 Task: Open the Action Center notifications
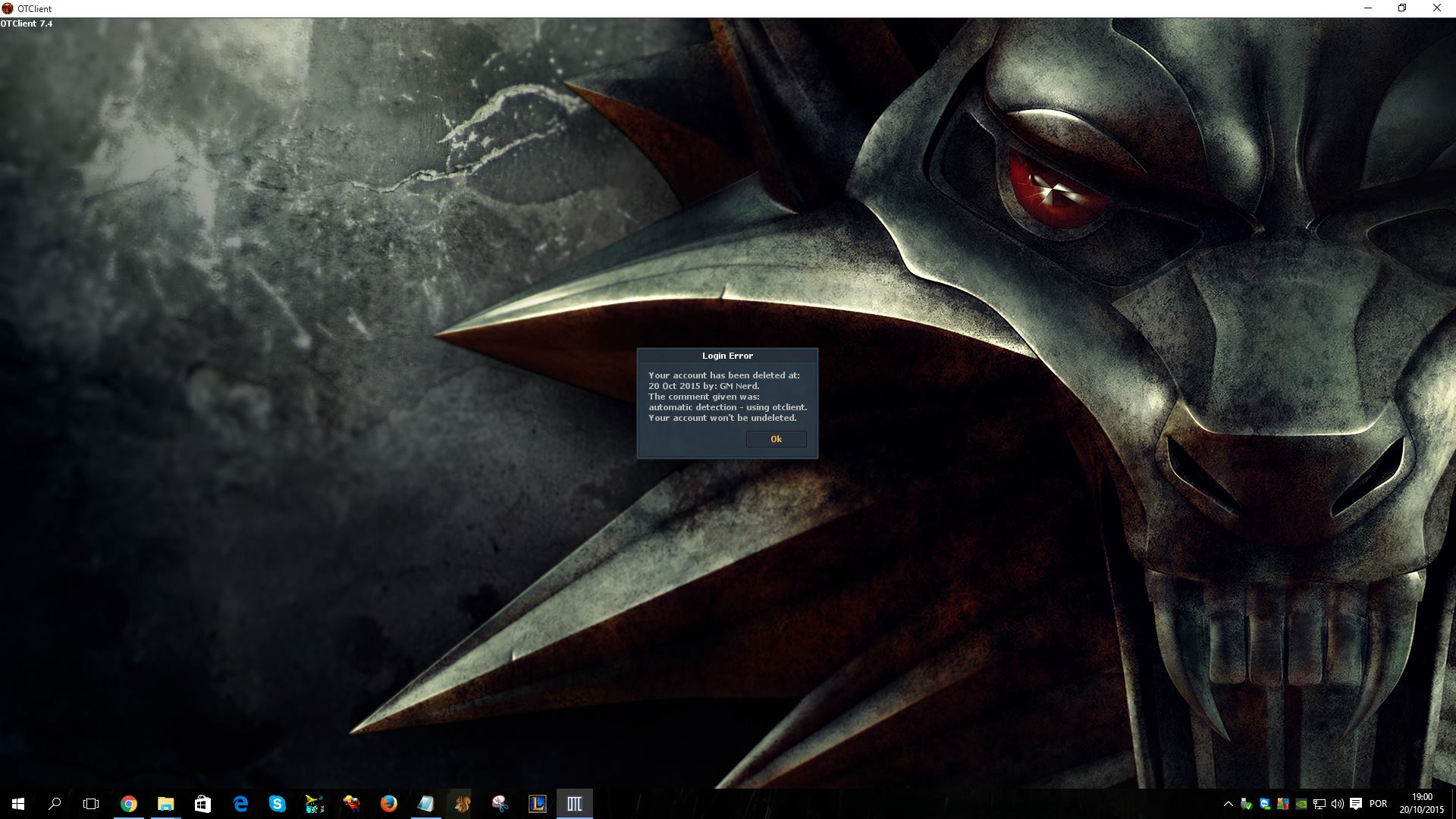(x=1355, y=804)
